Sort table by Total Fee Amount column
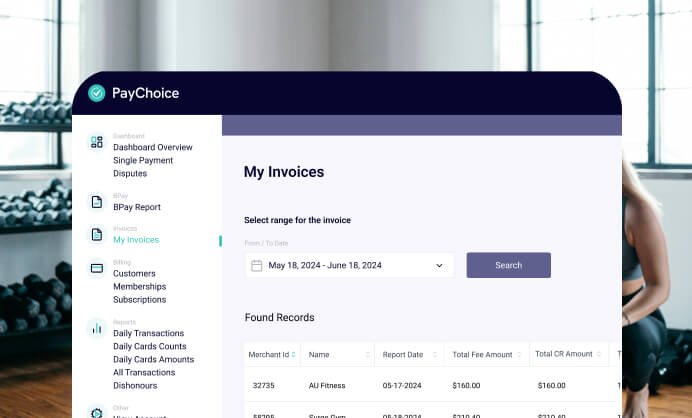The height and width of the screenshot is (418, 692). click(x=487, y=354)
